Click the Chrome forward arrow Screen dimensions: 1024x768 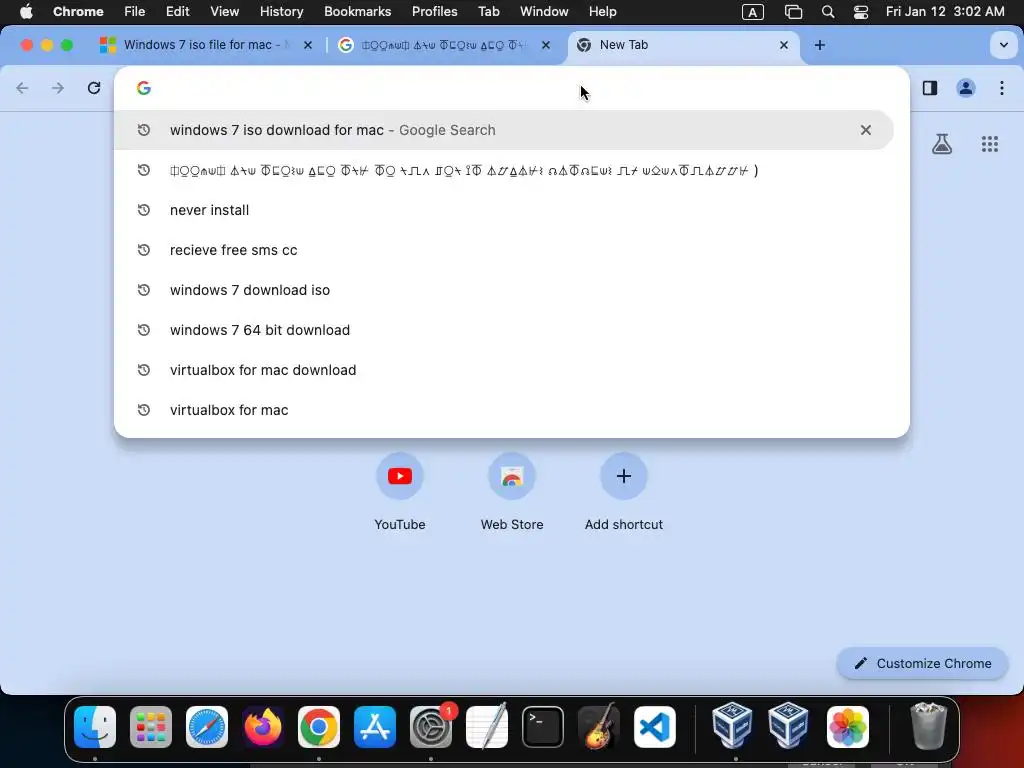(58, 88)
